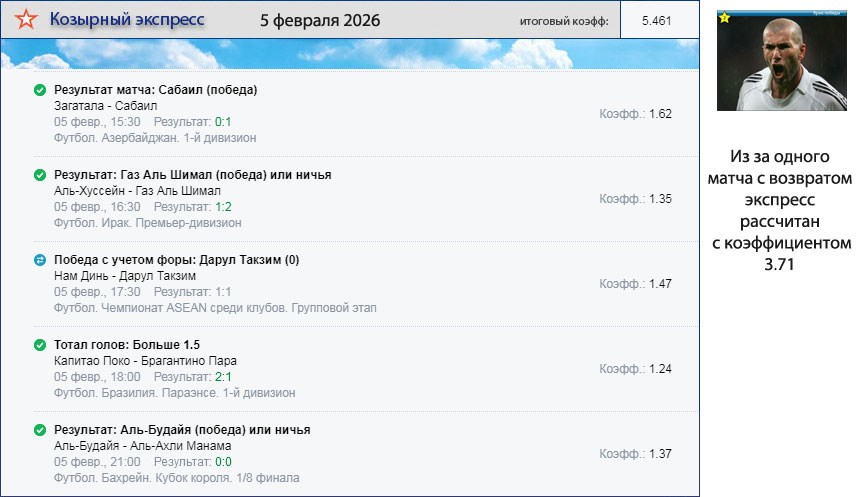Click the Футбол. Азербайджан. 1-й дивизион league text
This screenshot has width=864, height=497.
(155, 138)
